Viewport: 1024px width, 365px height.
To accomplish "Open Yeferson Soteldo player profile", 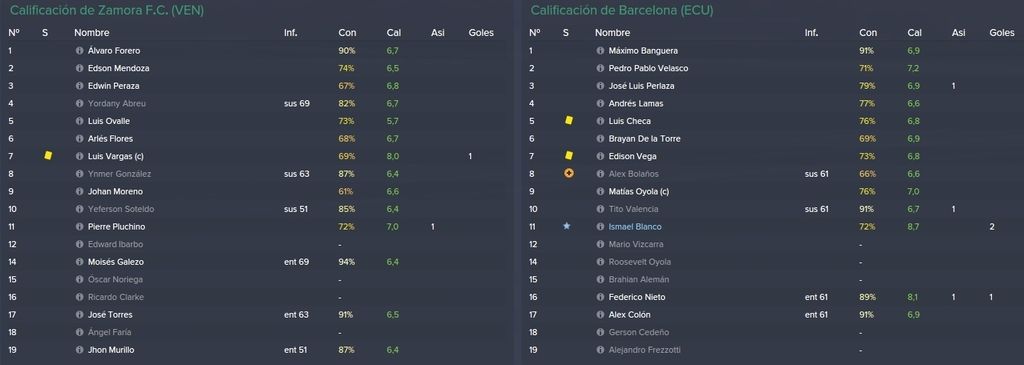I will point(121,210).
